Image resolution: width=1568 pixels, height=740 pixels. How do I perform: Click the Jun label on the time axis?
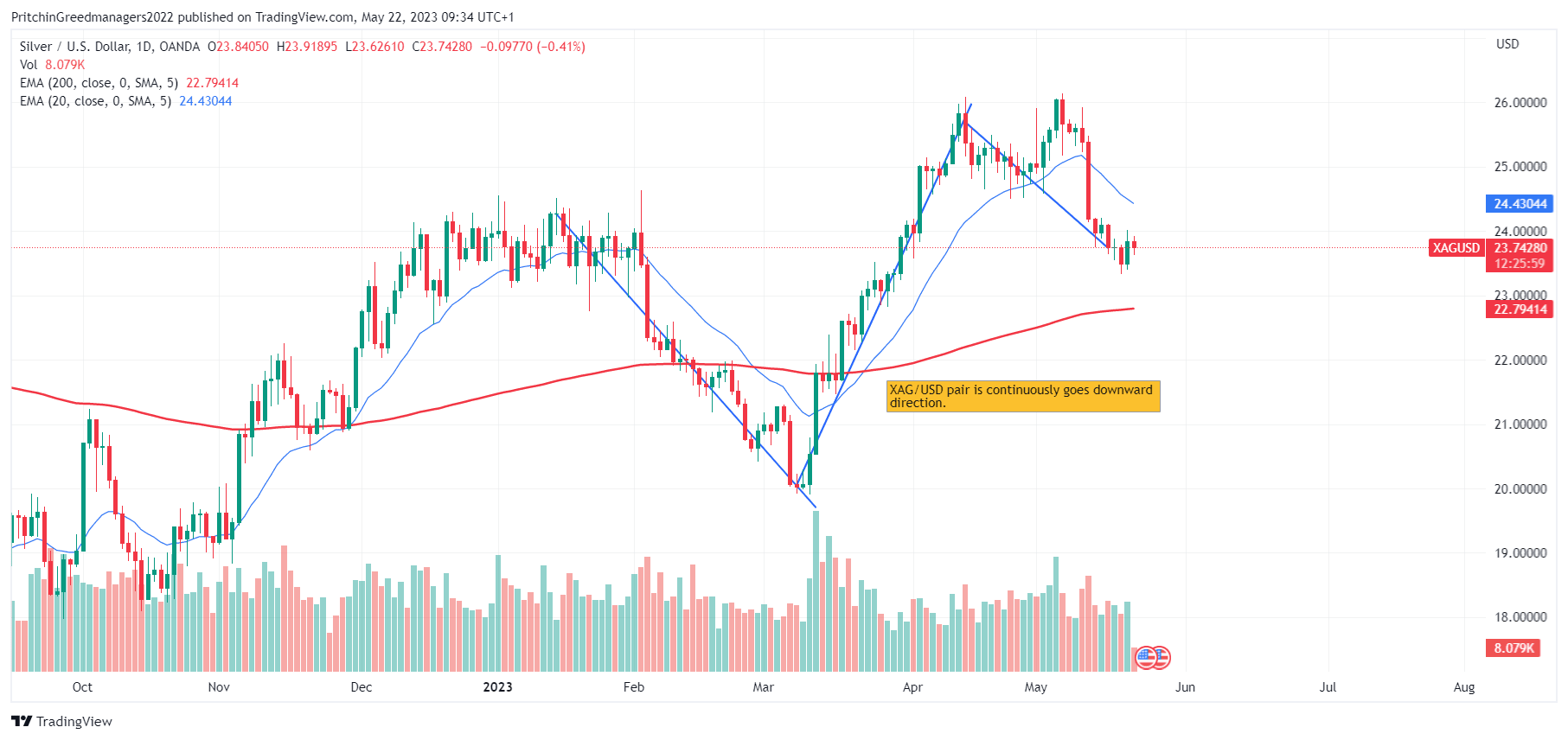point(1185,687)
